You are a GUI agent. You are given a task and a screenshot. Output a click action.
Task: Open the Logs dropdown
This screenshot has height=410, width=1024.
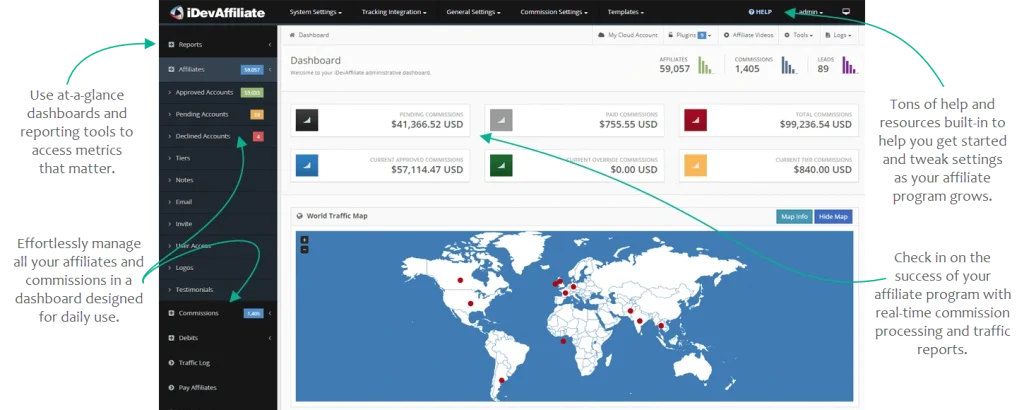(838, 35)
